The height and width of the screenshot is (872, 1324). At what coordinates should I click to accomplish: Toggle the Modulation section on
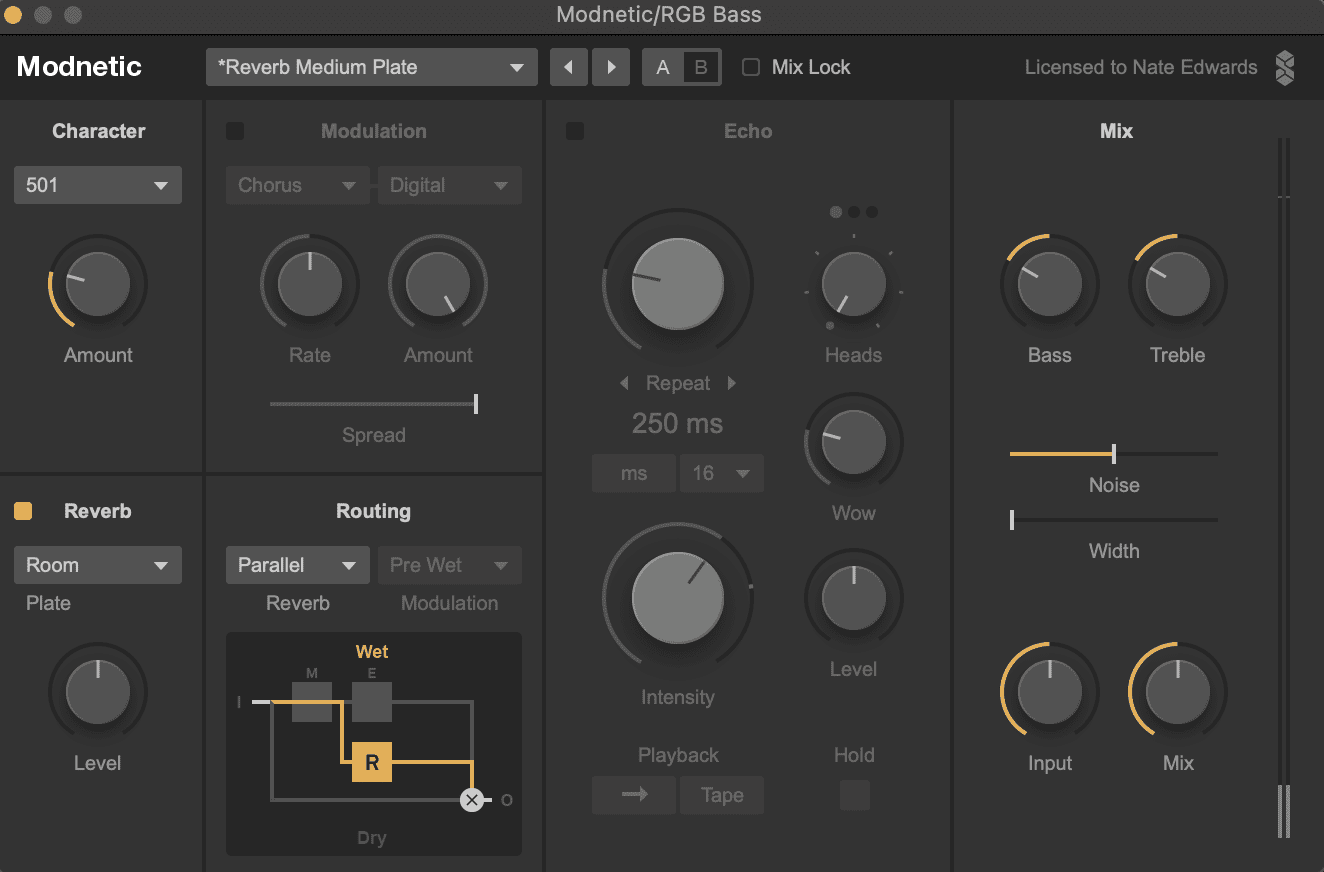[235, 131]
